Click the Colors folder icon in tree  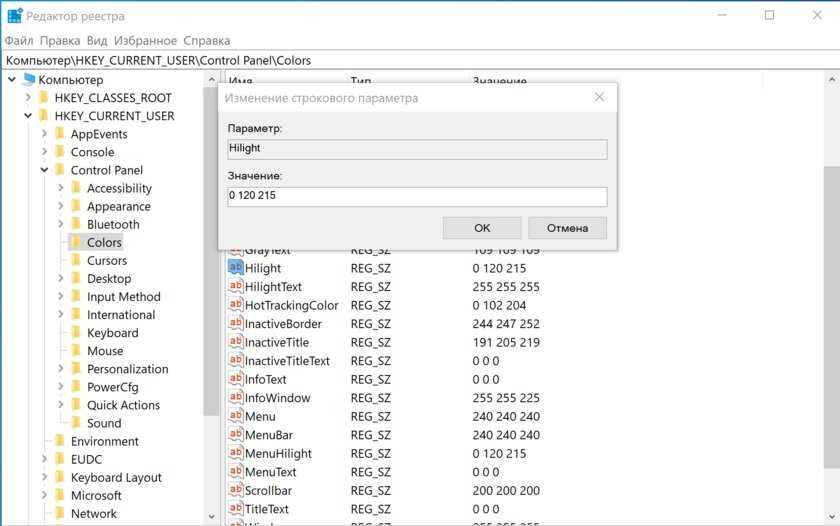click(76, 242)
